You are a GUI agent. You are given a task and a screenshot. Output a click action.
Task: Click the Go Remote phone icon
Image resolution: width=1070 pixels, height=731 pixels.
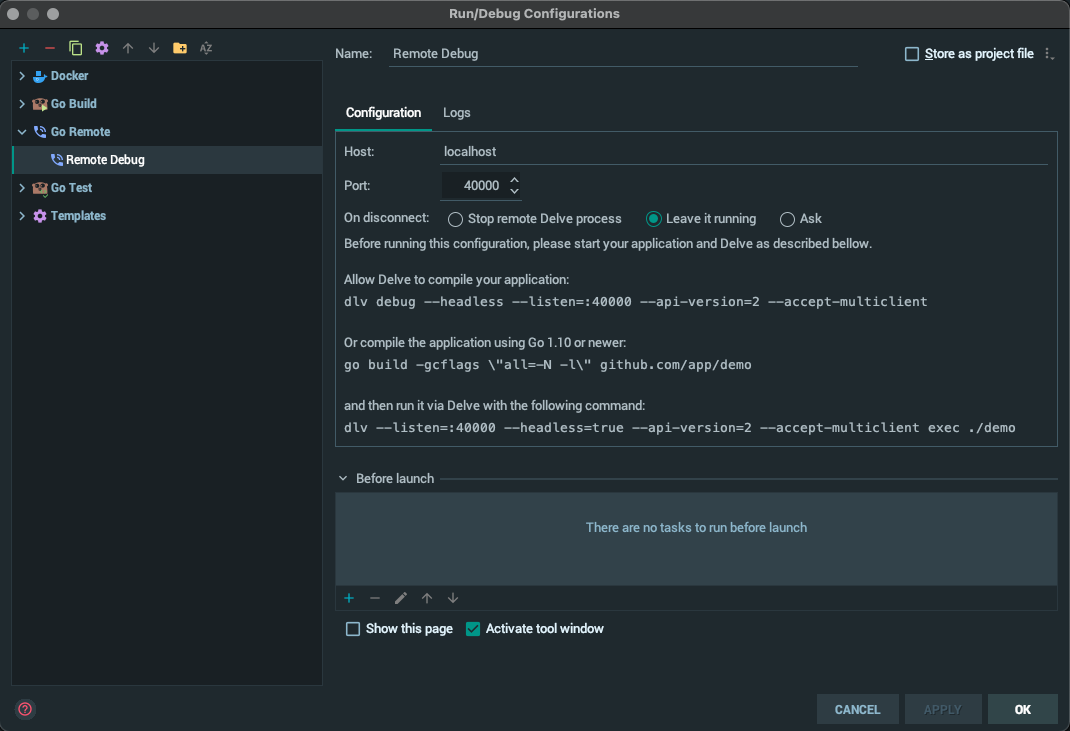coord(40,132)
